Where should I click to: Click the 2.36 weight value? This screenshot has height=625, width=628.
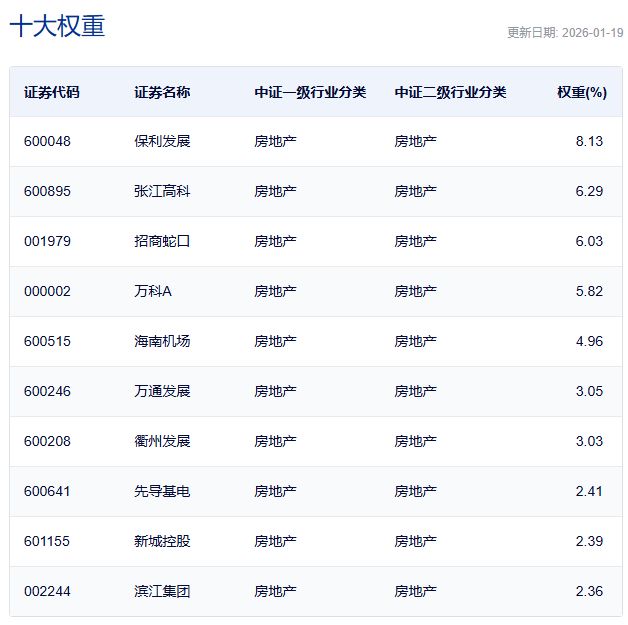point(589,591)
